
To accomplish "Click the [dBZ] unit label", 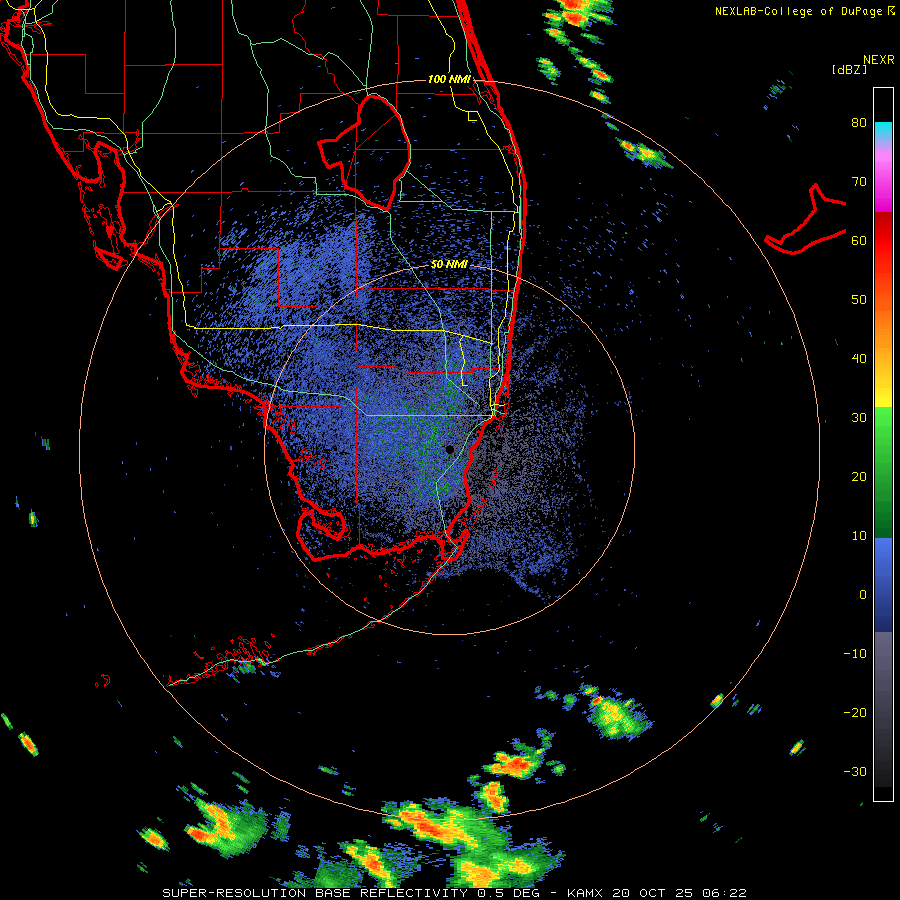I will [849, 69].
